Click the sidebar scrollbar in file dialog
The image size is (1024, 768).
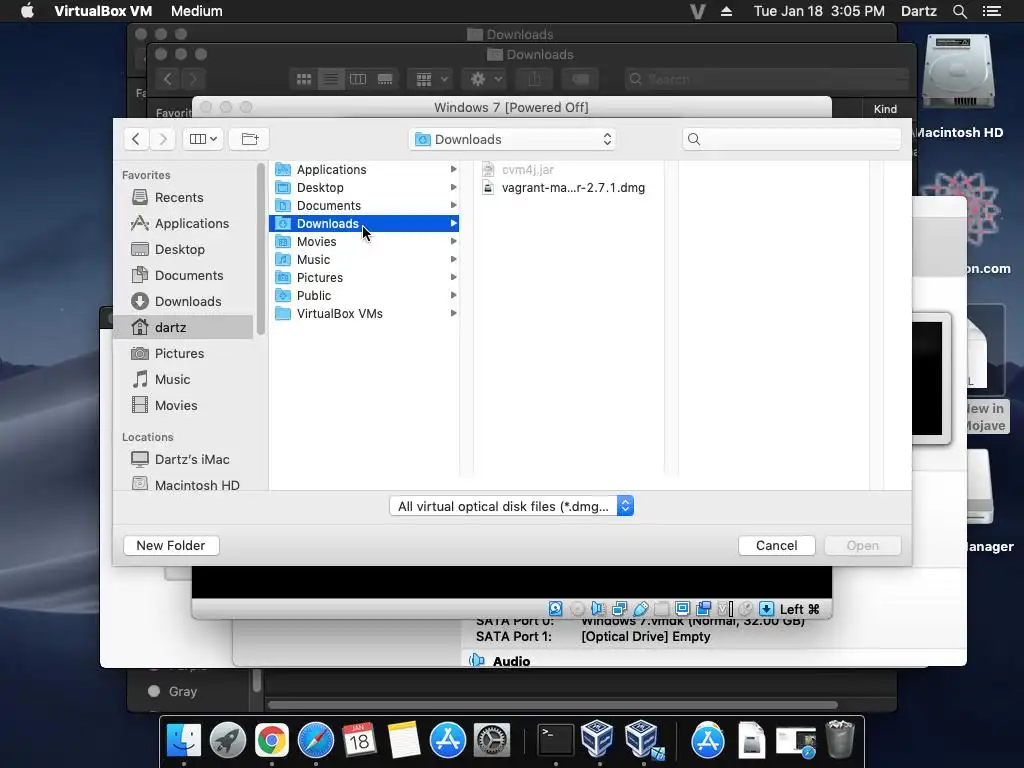coord(261,248)
